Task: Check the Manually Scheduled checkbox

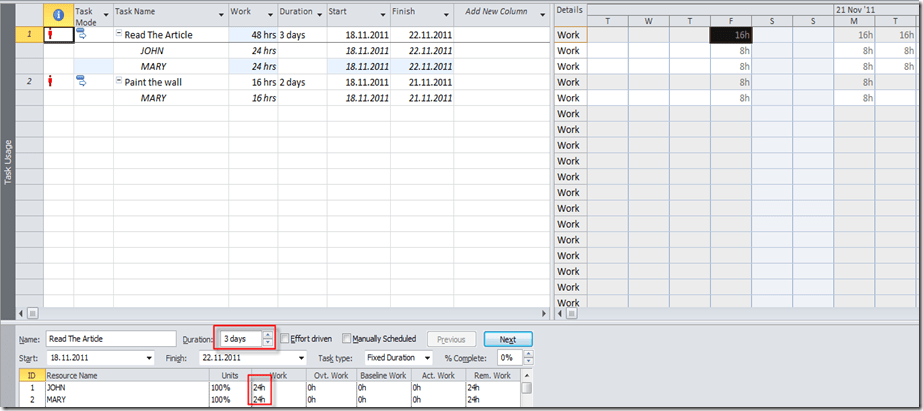Action: (347, 339)
